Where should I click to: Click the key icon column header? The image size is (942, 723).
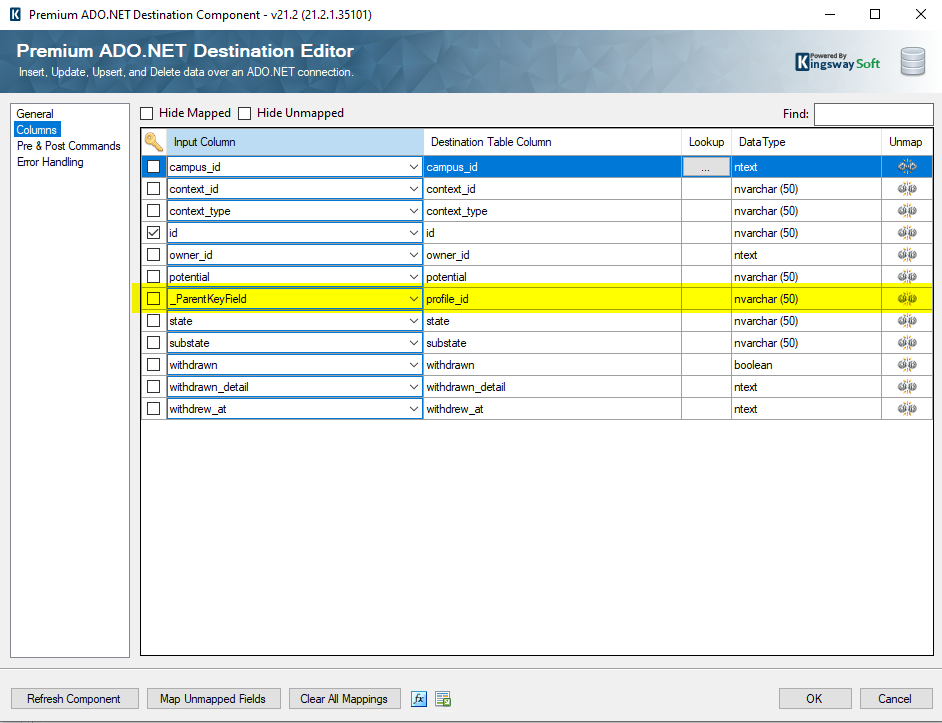154,142
